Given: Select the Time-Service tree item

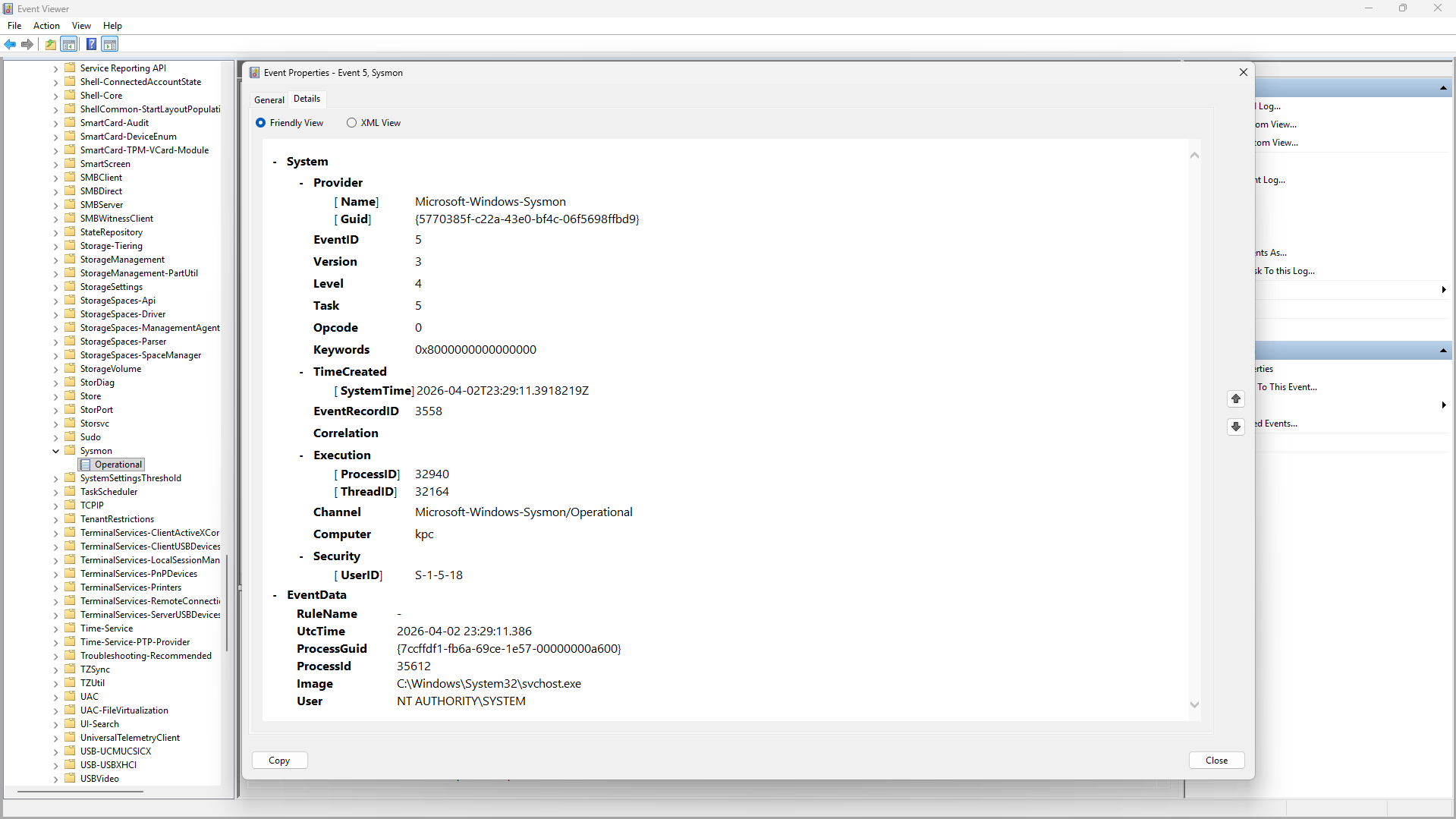Looking at the screenshot, I should (x=106, y=628).
